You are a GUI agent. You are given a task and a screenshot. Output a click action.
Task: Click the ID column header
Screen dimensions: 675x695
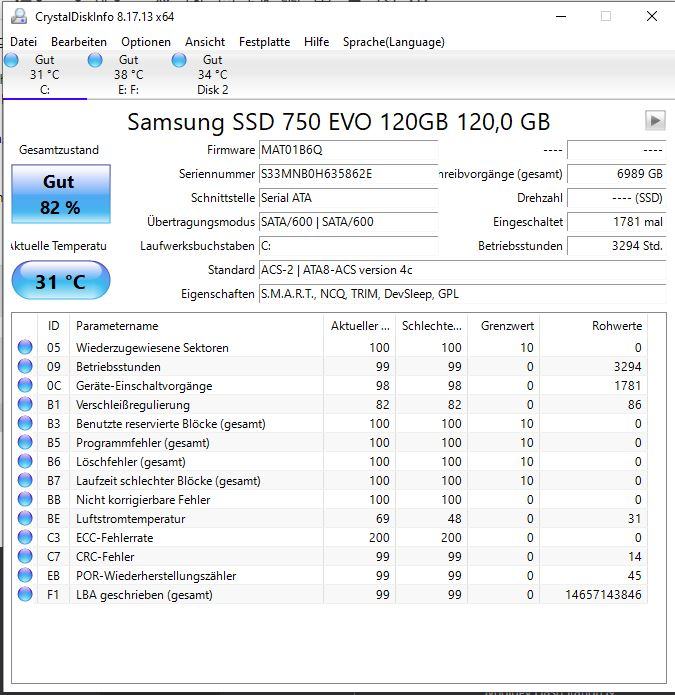click(53, 326)
